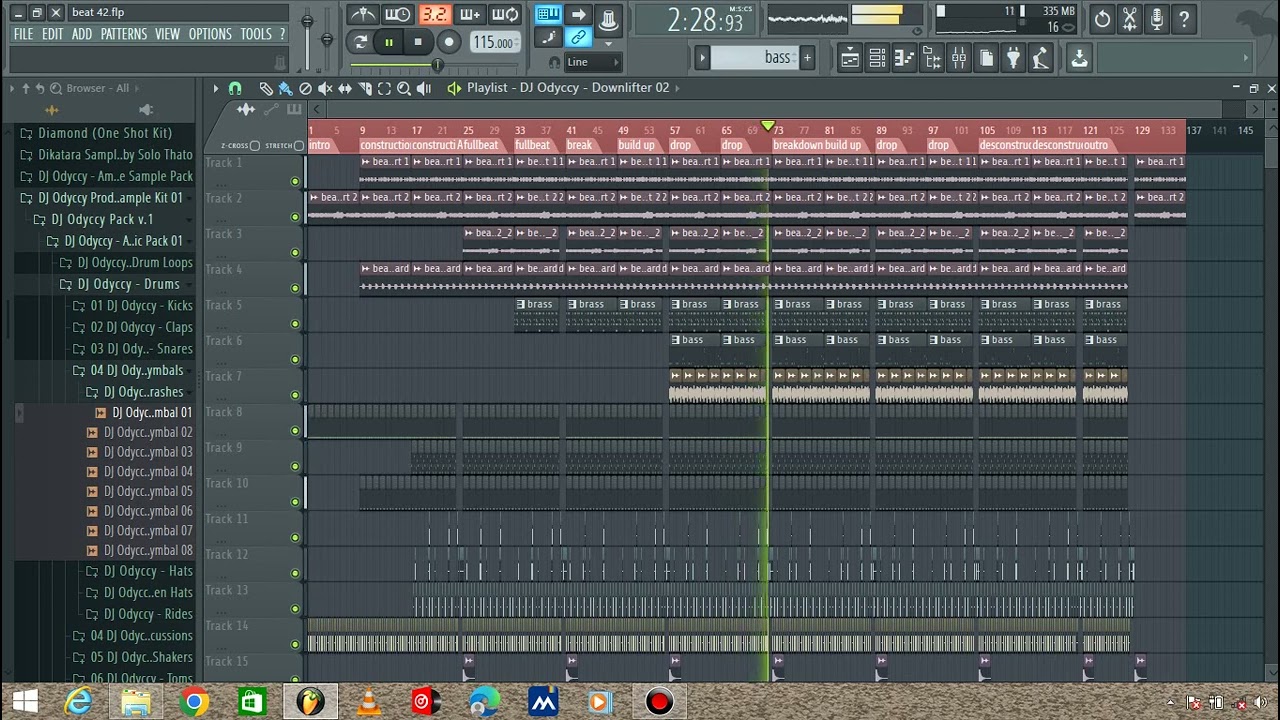Mute Track 1 using its green light
This screenshot has width=1280, height=720.
tap(295, 181)
